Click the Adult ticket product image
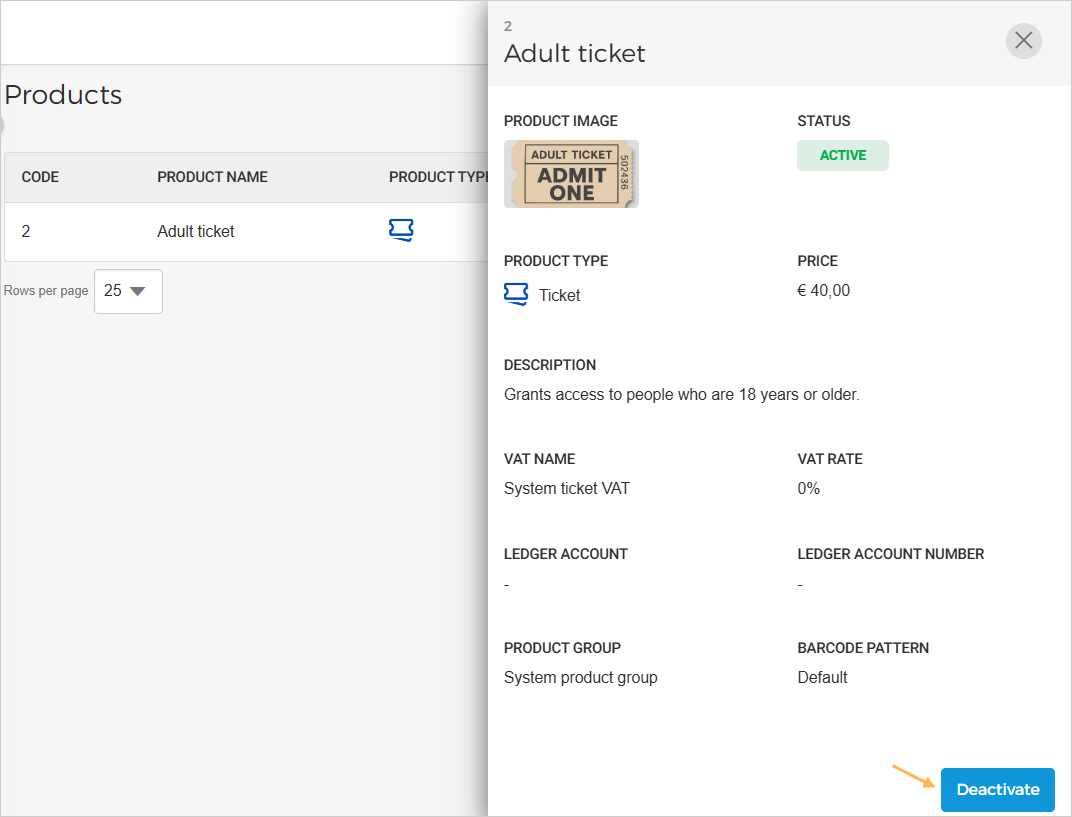Image resolution: width=1072 pixels, height=817 pixels. (571, 174)
